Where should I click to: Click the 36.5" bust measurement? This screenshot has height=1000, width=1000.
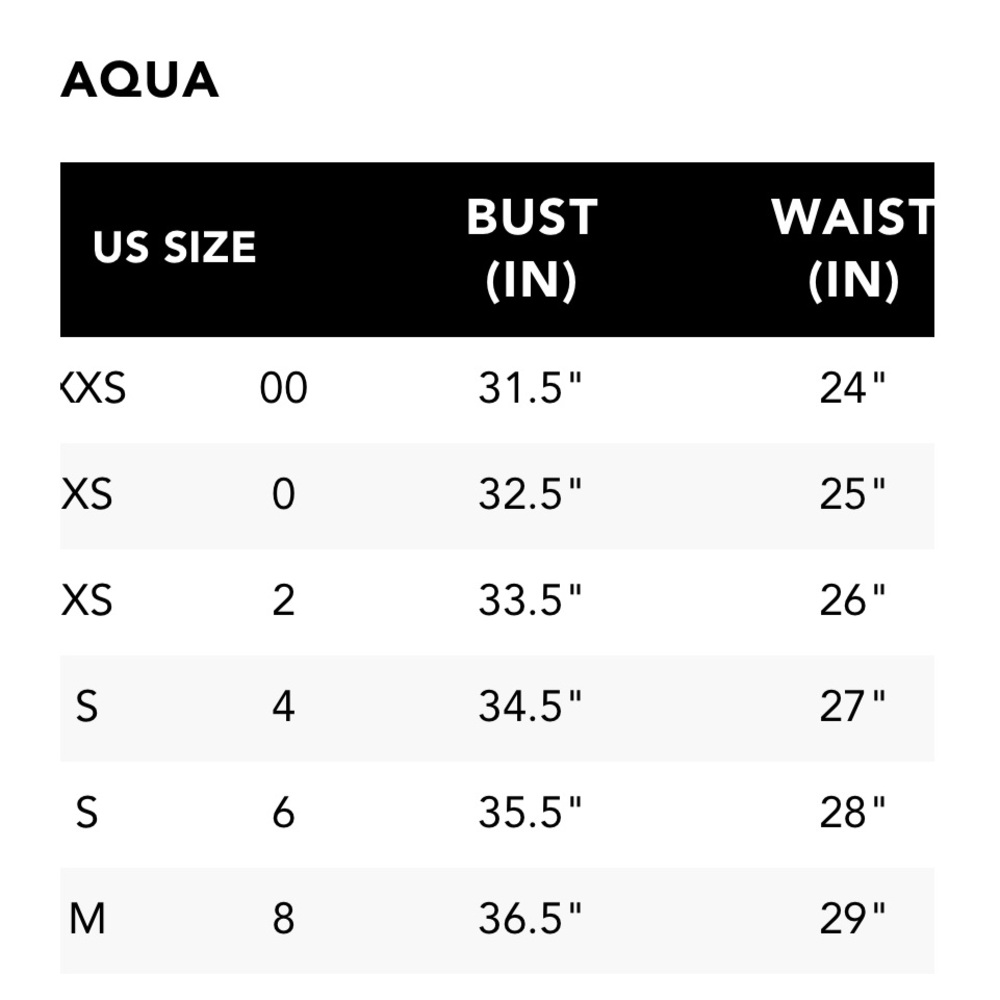[x=531, y=919]
